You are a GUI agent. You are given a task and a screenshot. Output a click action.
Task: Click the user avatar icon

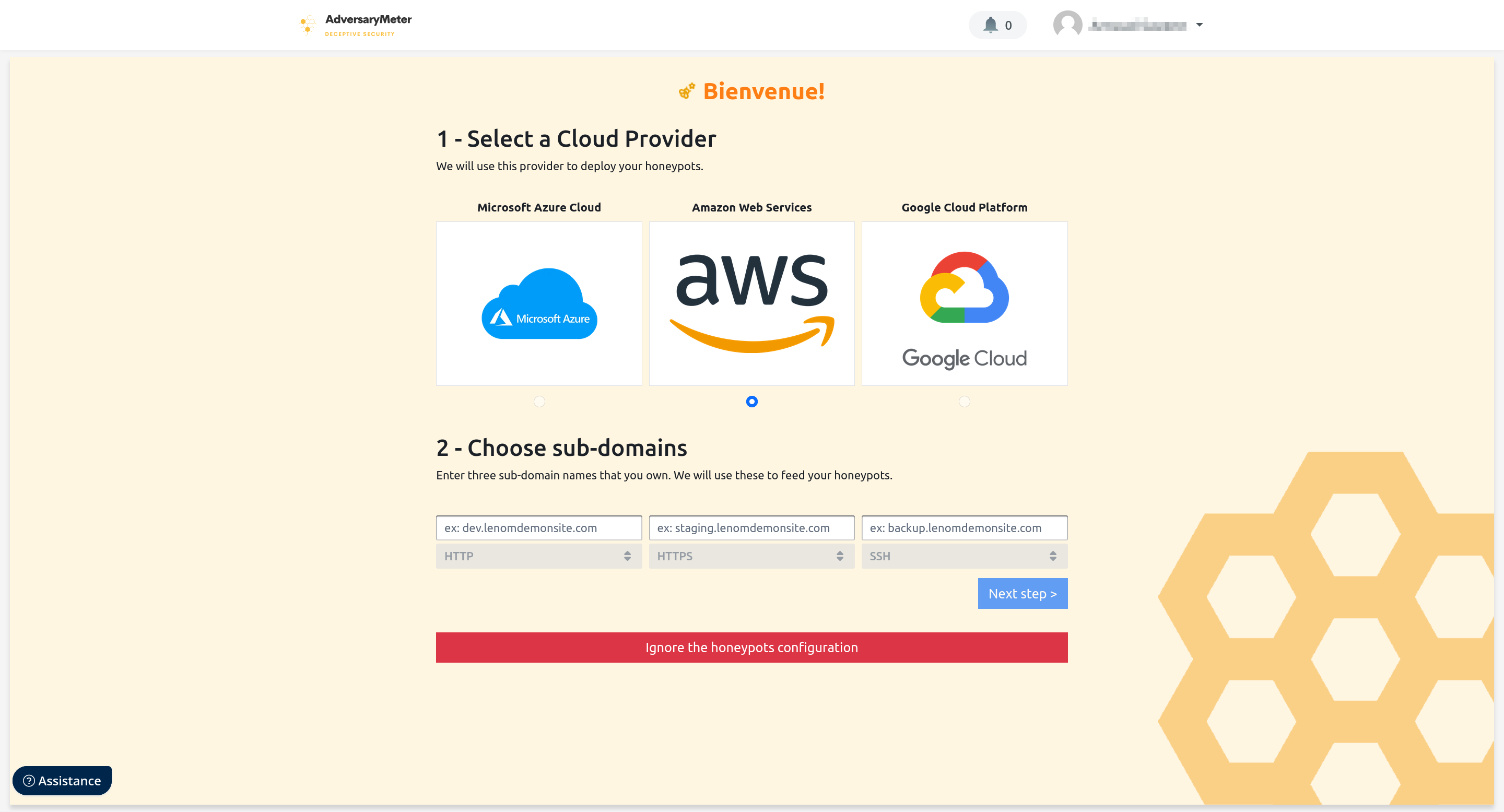click(x=1067, y=25)
